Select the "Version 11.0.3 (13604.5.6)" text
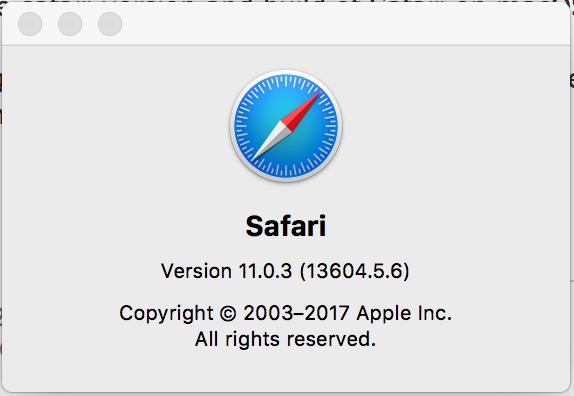 click(x=285, y=271)
